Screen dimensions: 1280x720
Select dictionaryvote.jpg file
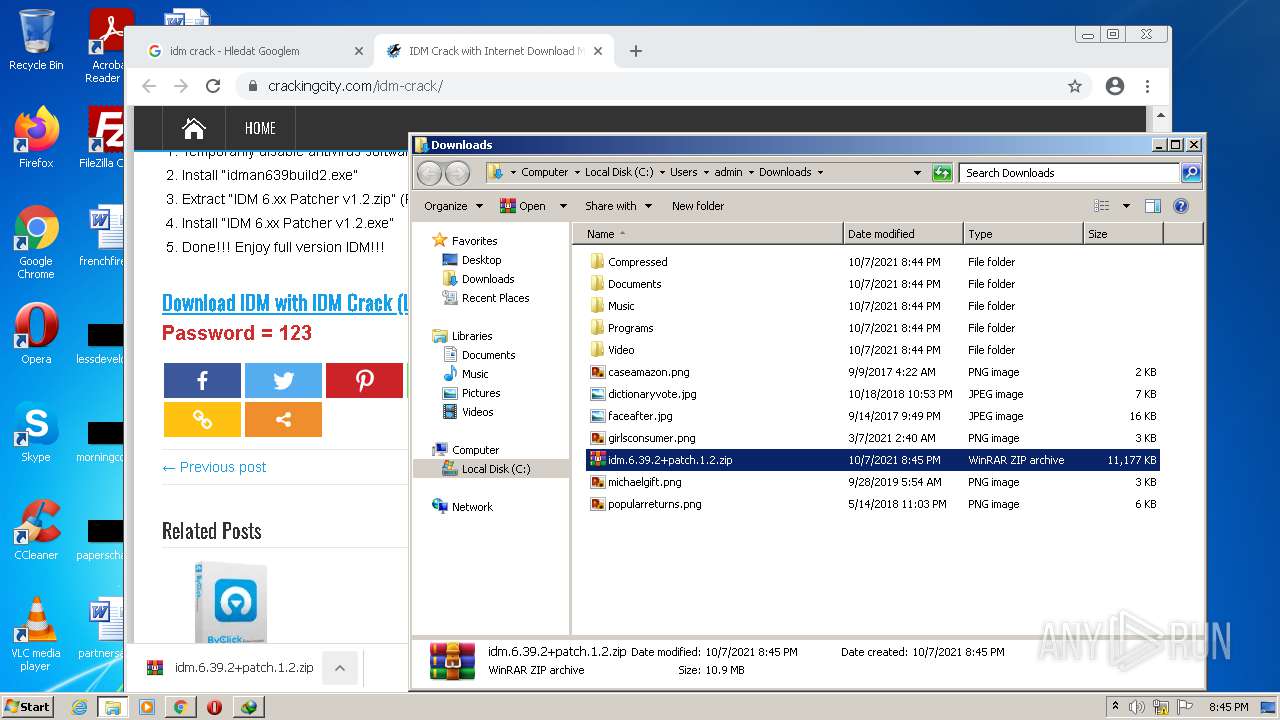652,394
